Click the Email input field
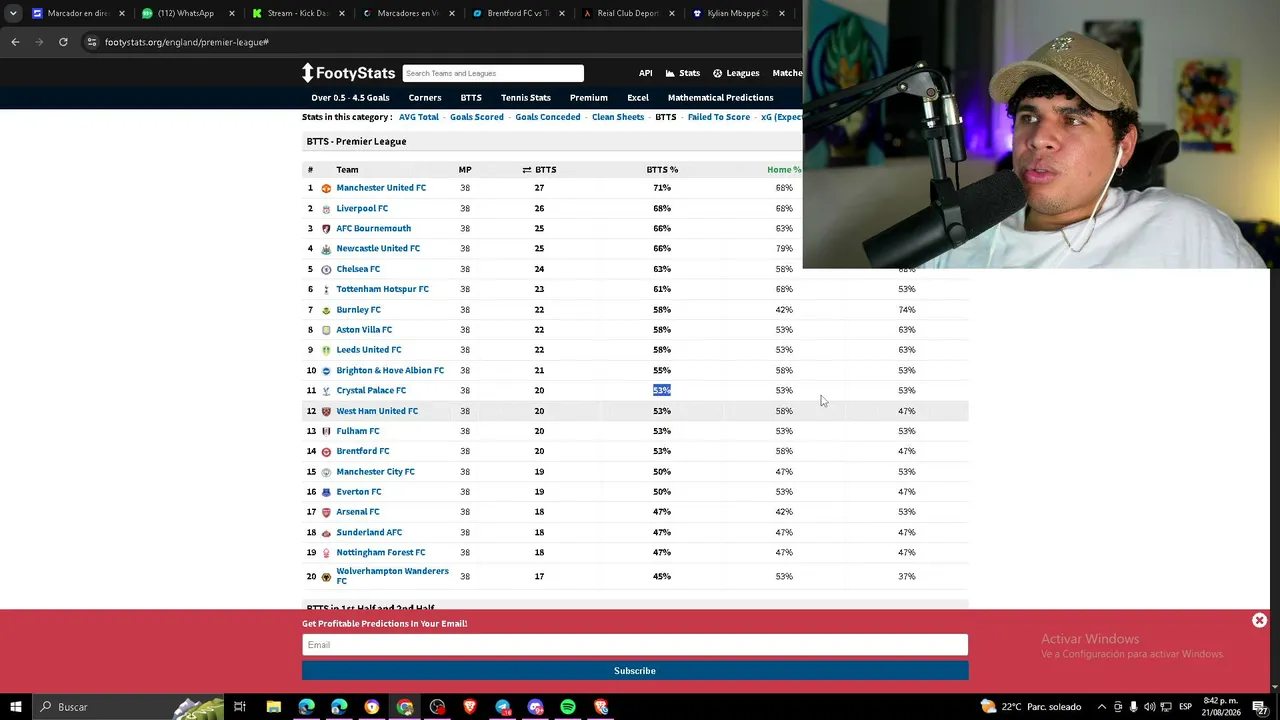This screenshot has height=720, width=1280. (x=635, y=645)
